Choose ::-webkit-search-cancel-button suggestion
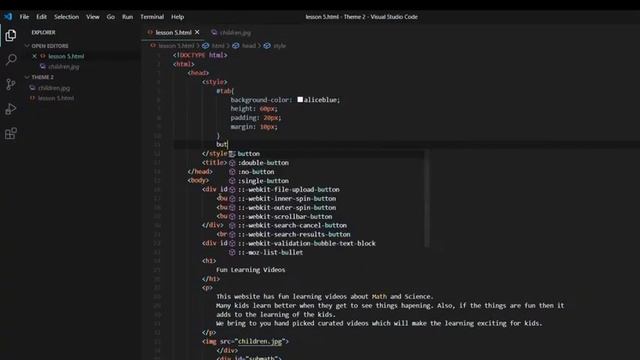 [x=327, y=226]
